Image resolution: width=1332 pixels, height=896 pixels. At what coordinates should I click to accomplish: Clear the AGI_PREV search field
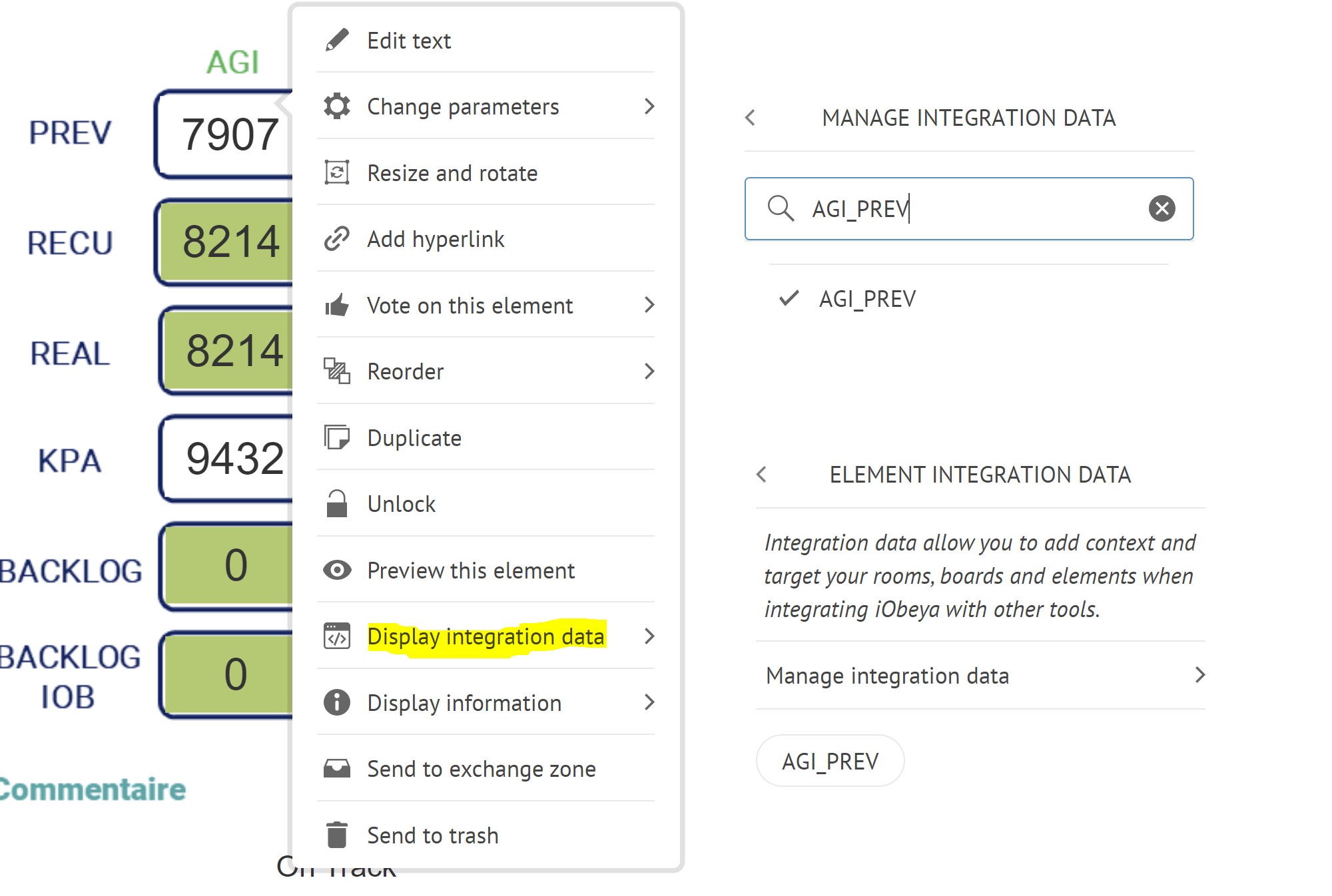click(1162, 209)
